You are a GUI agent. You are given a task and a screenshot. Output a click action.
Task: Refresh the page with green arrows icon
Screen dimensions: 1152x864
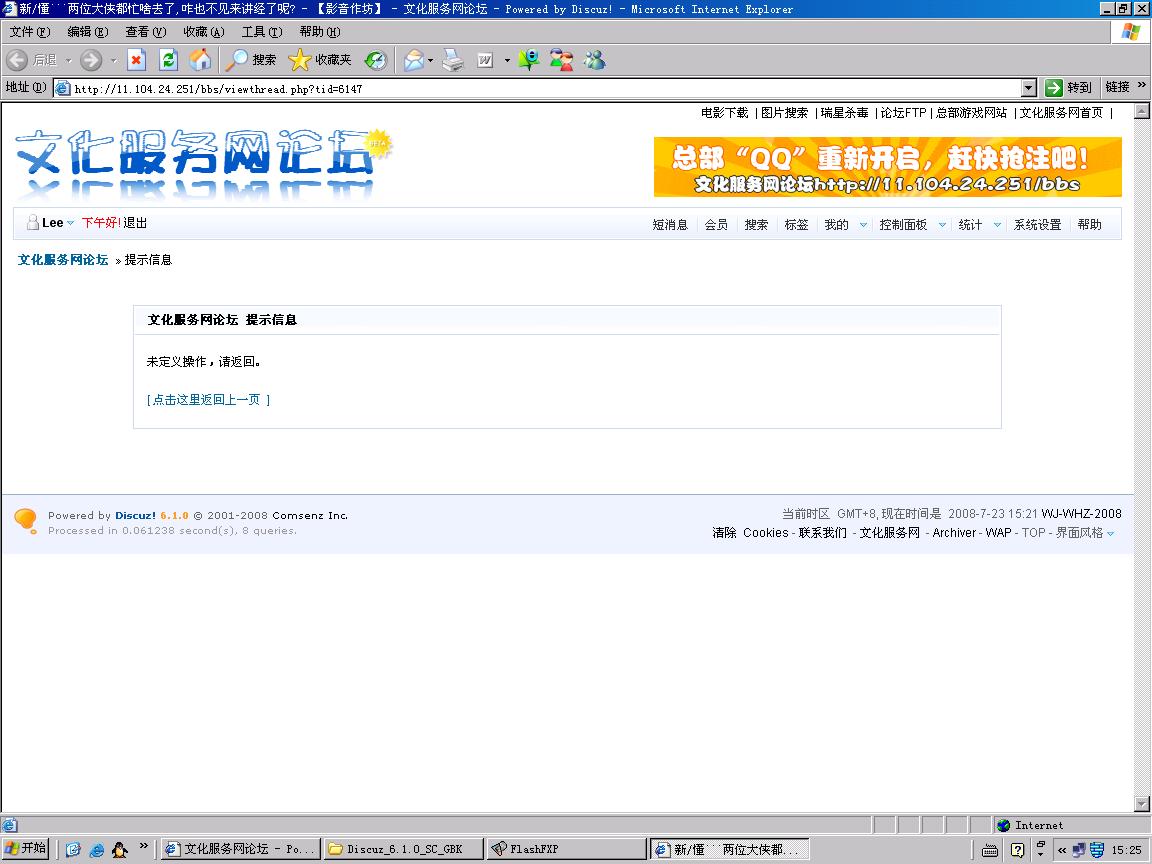click(168, 60)
